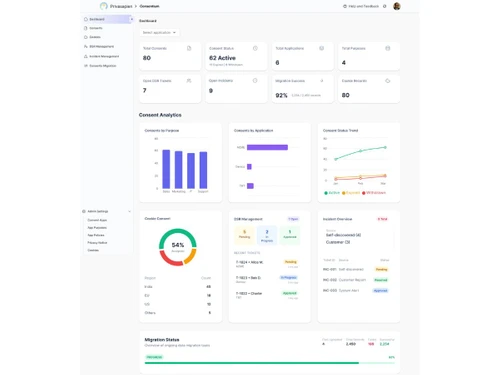Screen dimensions: 500x375
Task: Click the Consent Status card icon
Action: click(x=255, y=48)
